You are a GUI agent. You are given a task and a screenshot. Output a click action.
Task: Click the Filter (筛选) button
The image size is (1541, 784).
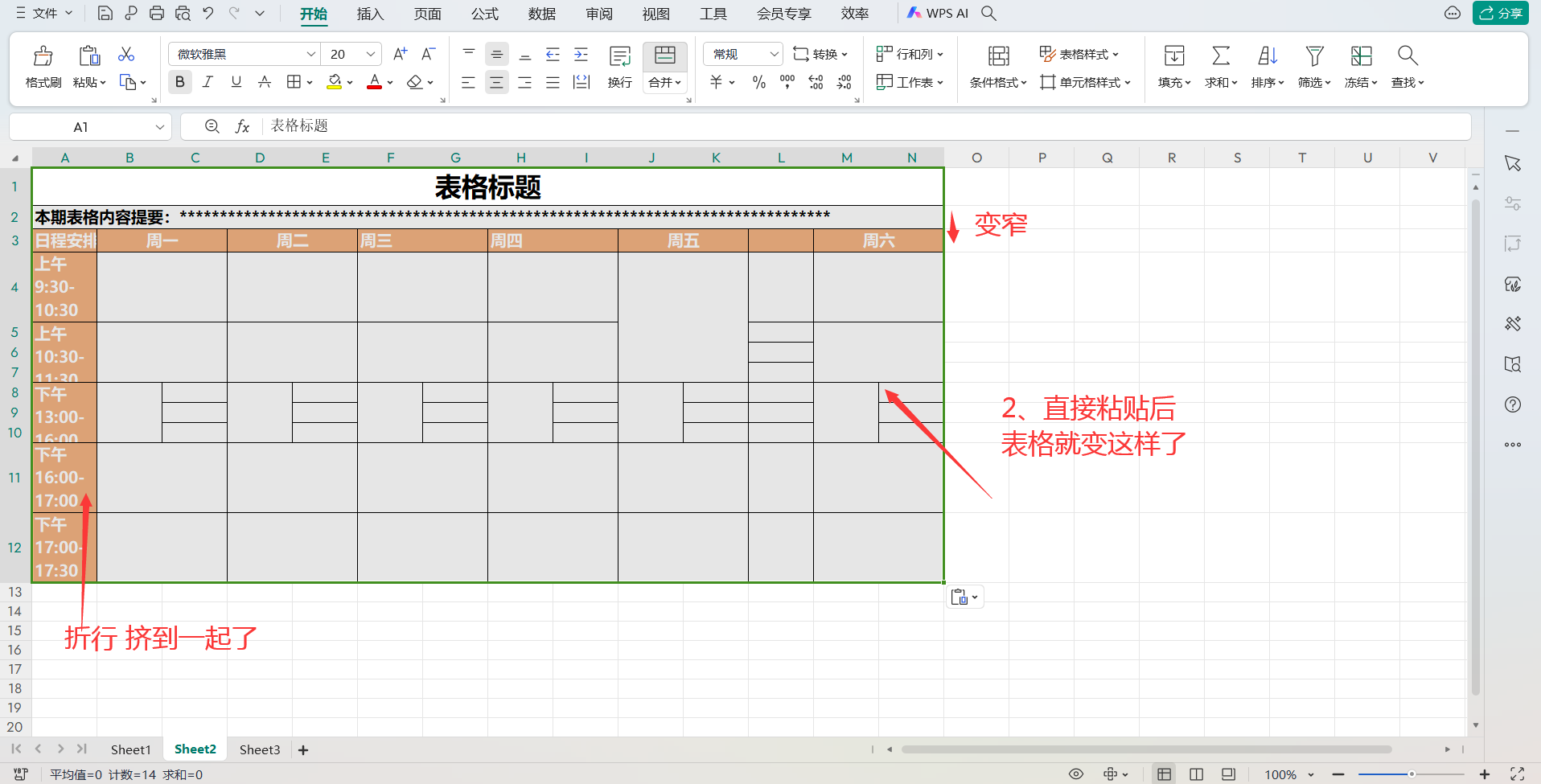click(1314, 67)
